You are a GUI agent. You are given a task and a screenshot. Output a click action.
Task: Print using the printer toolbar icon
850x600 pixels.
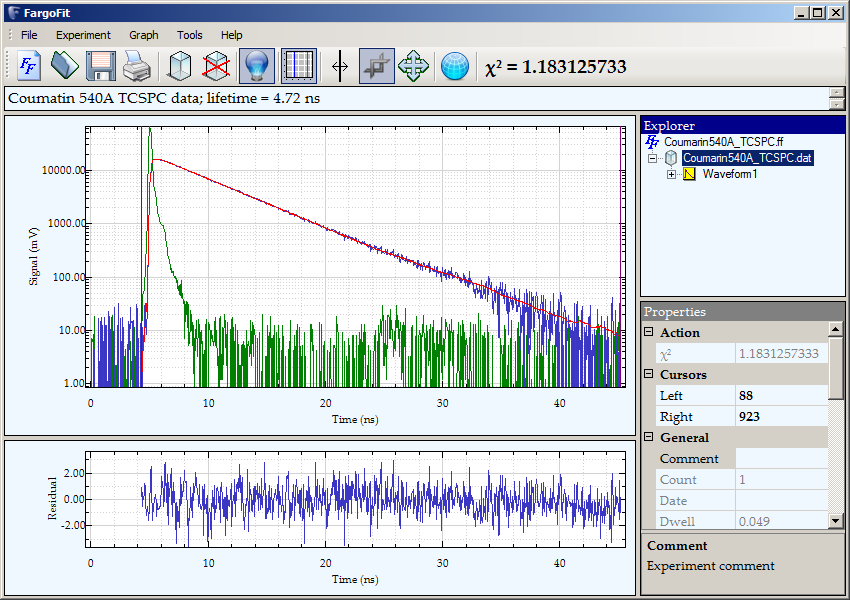134,66
